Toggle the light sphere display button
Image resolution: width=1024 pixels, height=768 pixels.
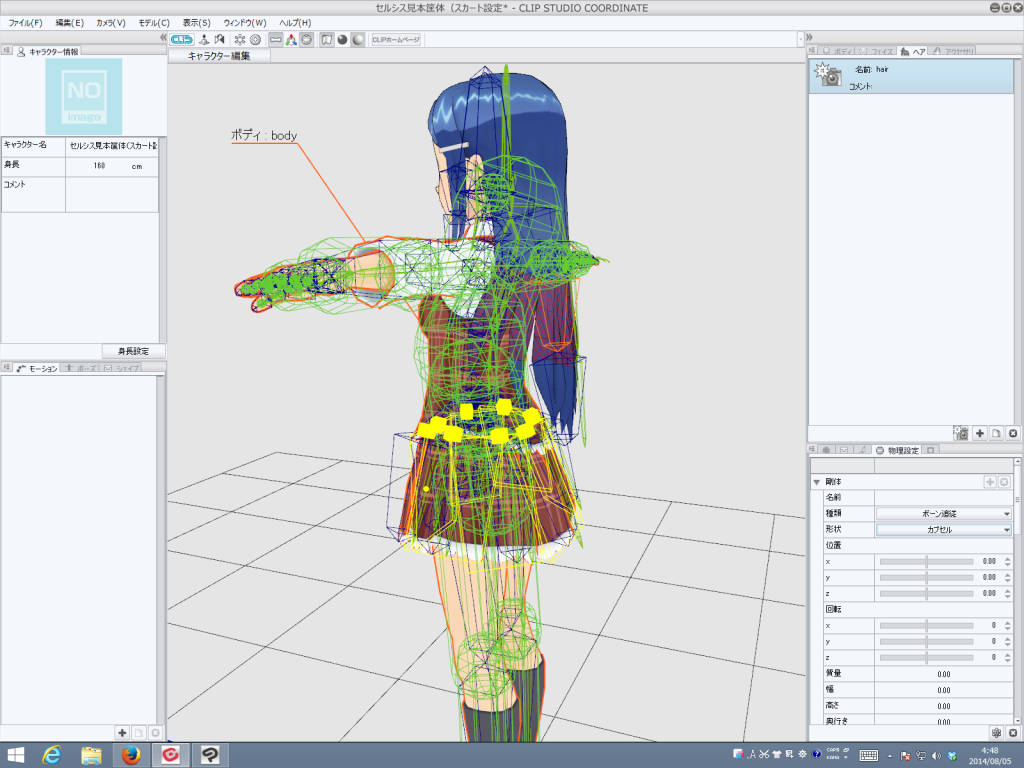(x=357, y=40)
